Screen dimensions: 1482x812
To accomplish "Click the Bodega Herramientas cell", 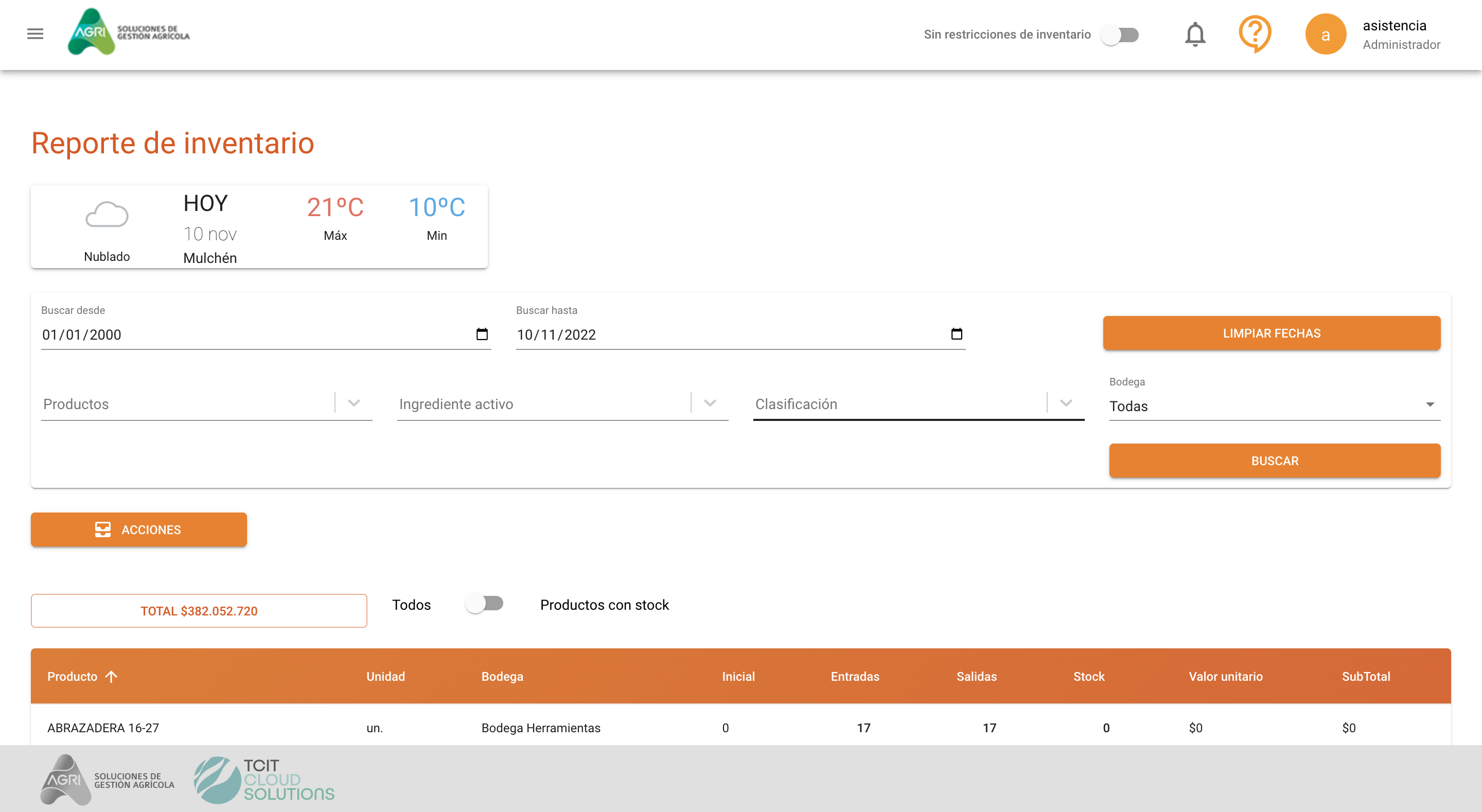I will (x=541, y=728).
